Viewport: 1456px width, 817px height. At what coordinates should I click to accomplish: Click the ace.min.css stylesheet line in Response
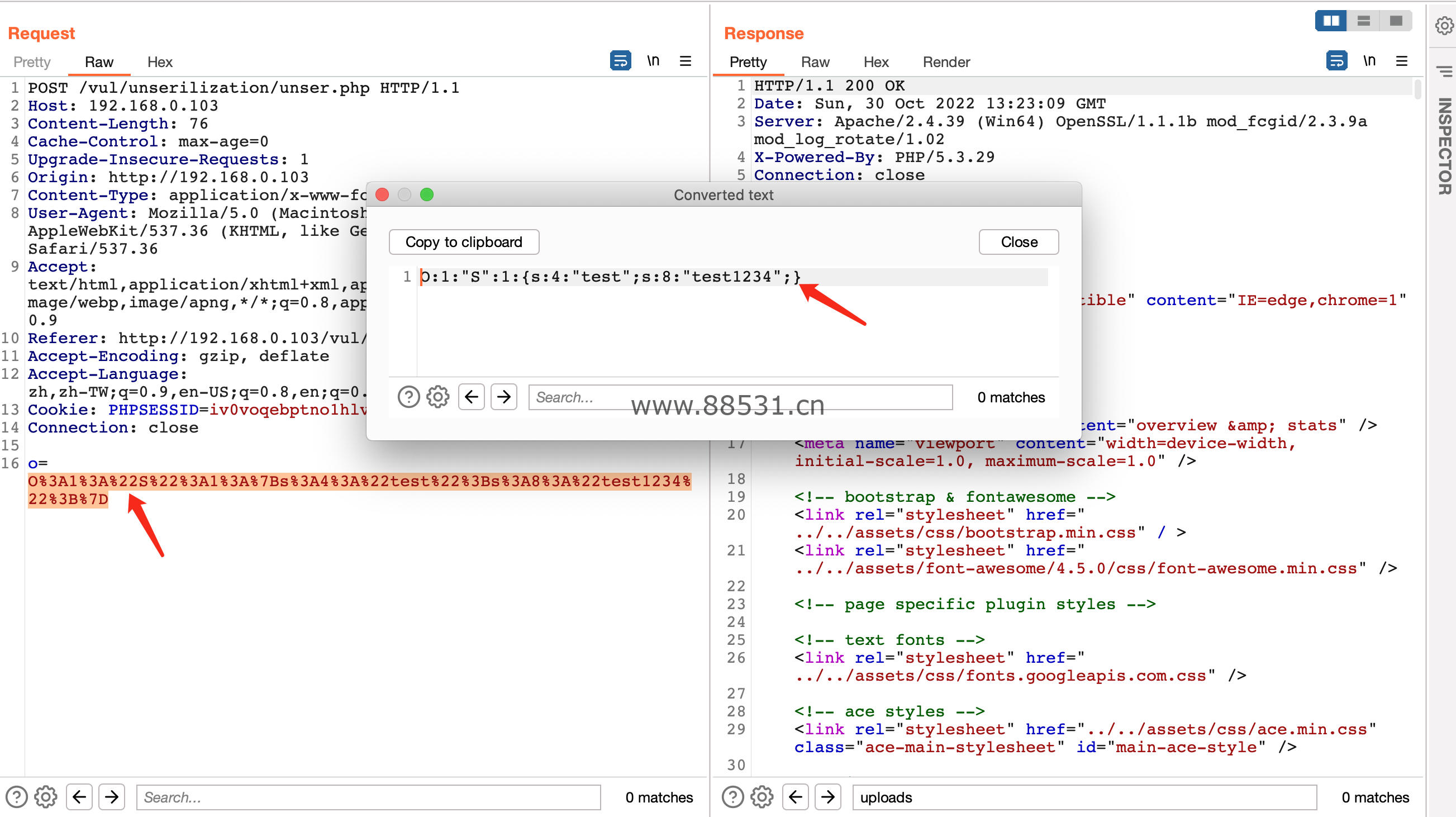(x=1085, y=738)
